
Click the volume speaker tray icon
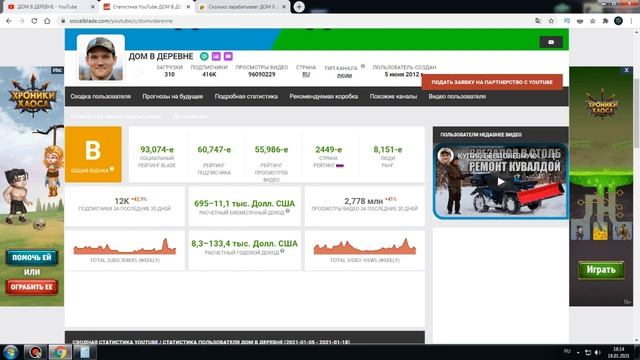[598, 352]
